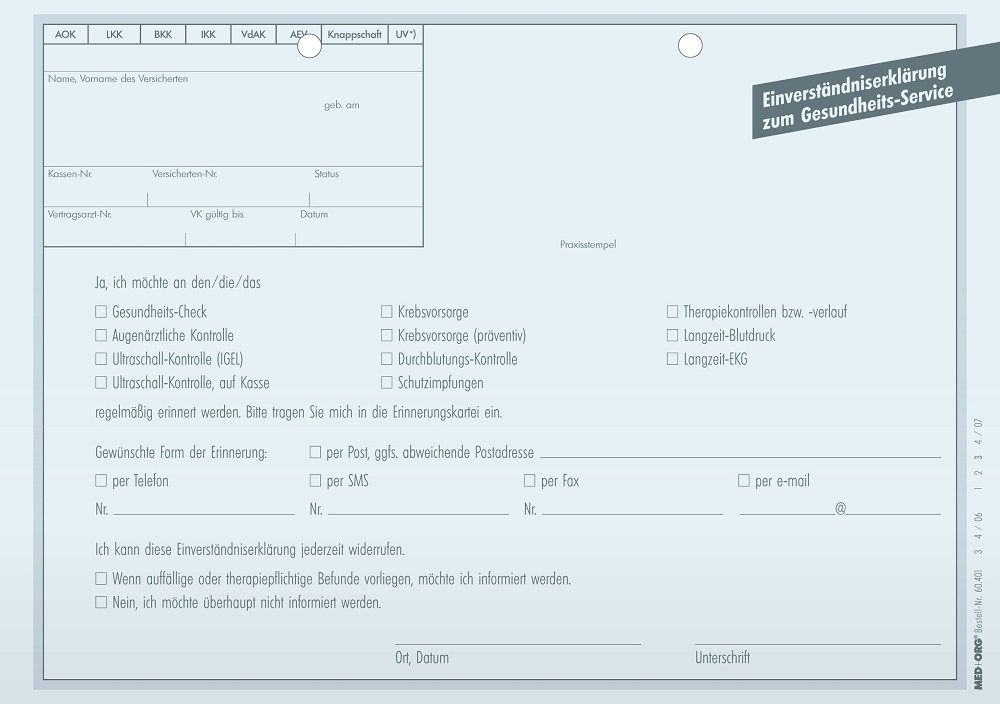The width and height of the screenshot is (1000, 704).
Task: Select the Durchblutungs-Kontrolle checkbox
Action: 386,359
